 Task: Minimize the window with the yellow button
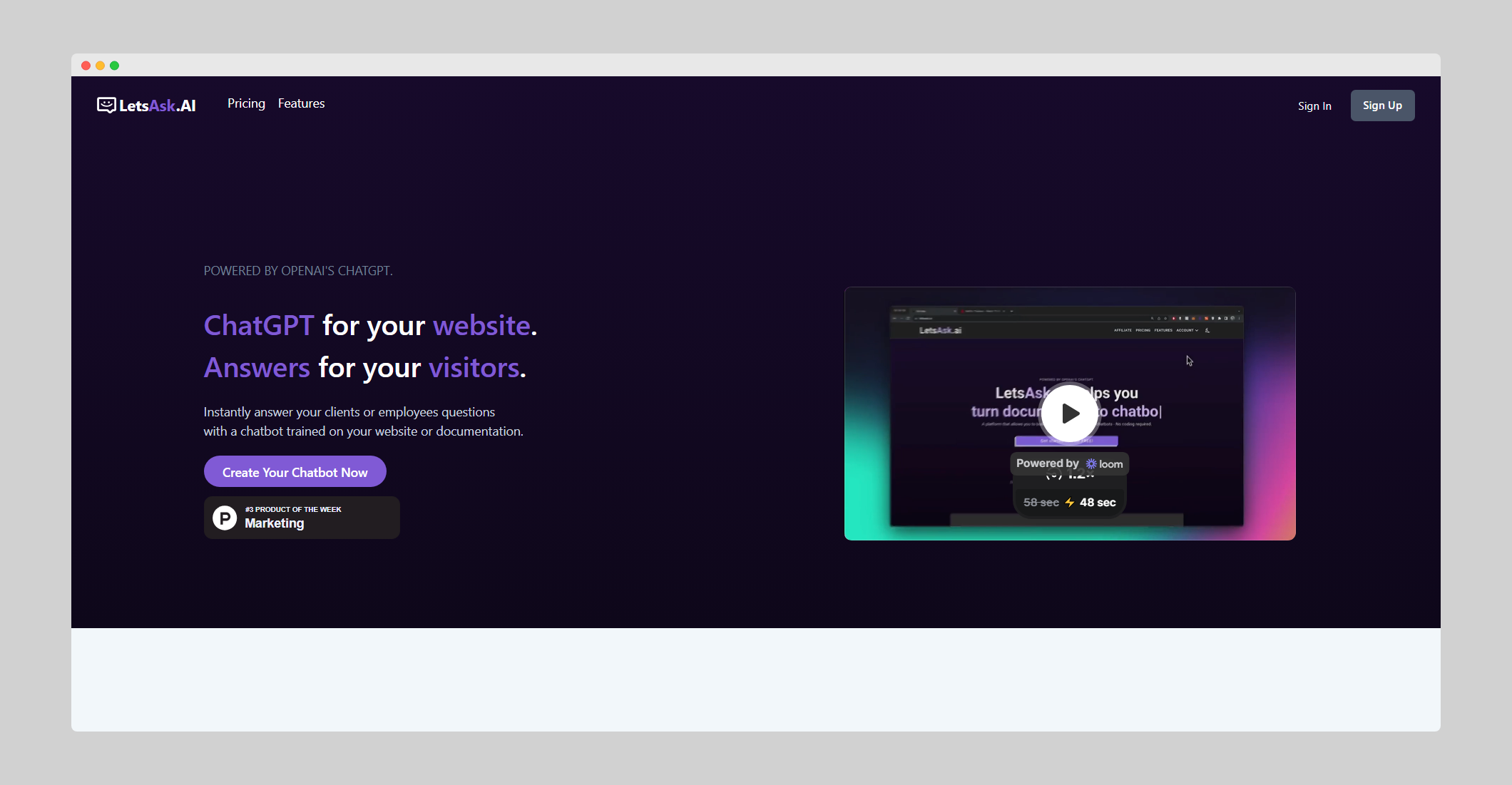pos(100,66)
